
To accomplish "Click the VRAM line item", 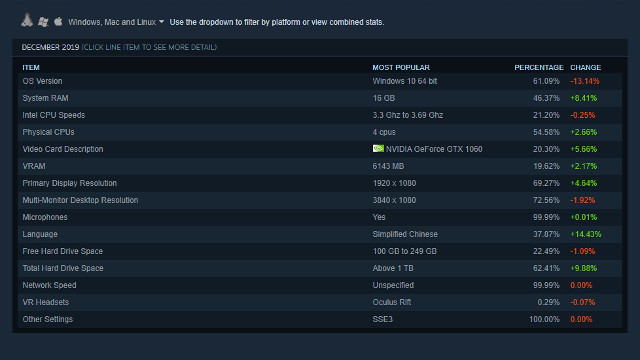I will pos(320,167).
